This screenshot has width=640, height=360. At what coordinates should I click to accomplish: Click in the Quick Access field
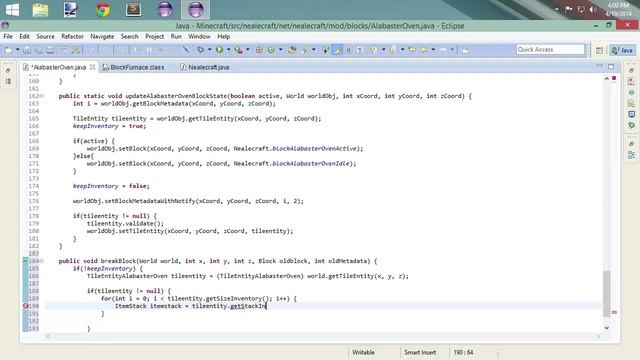pos(550,49)
